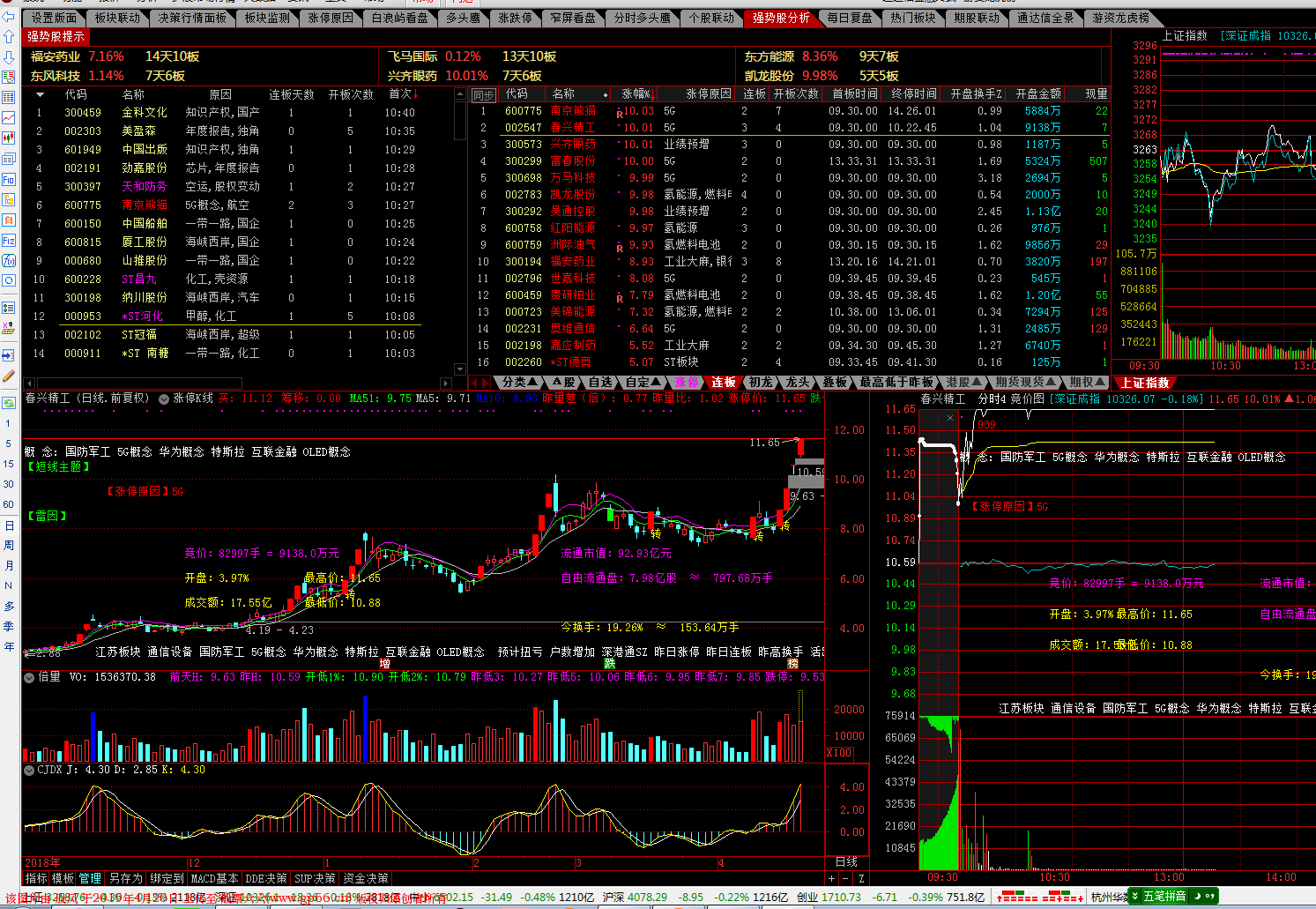
Task: Toggle the 同步 sync button in list header
Action: (x=483, y=94)
